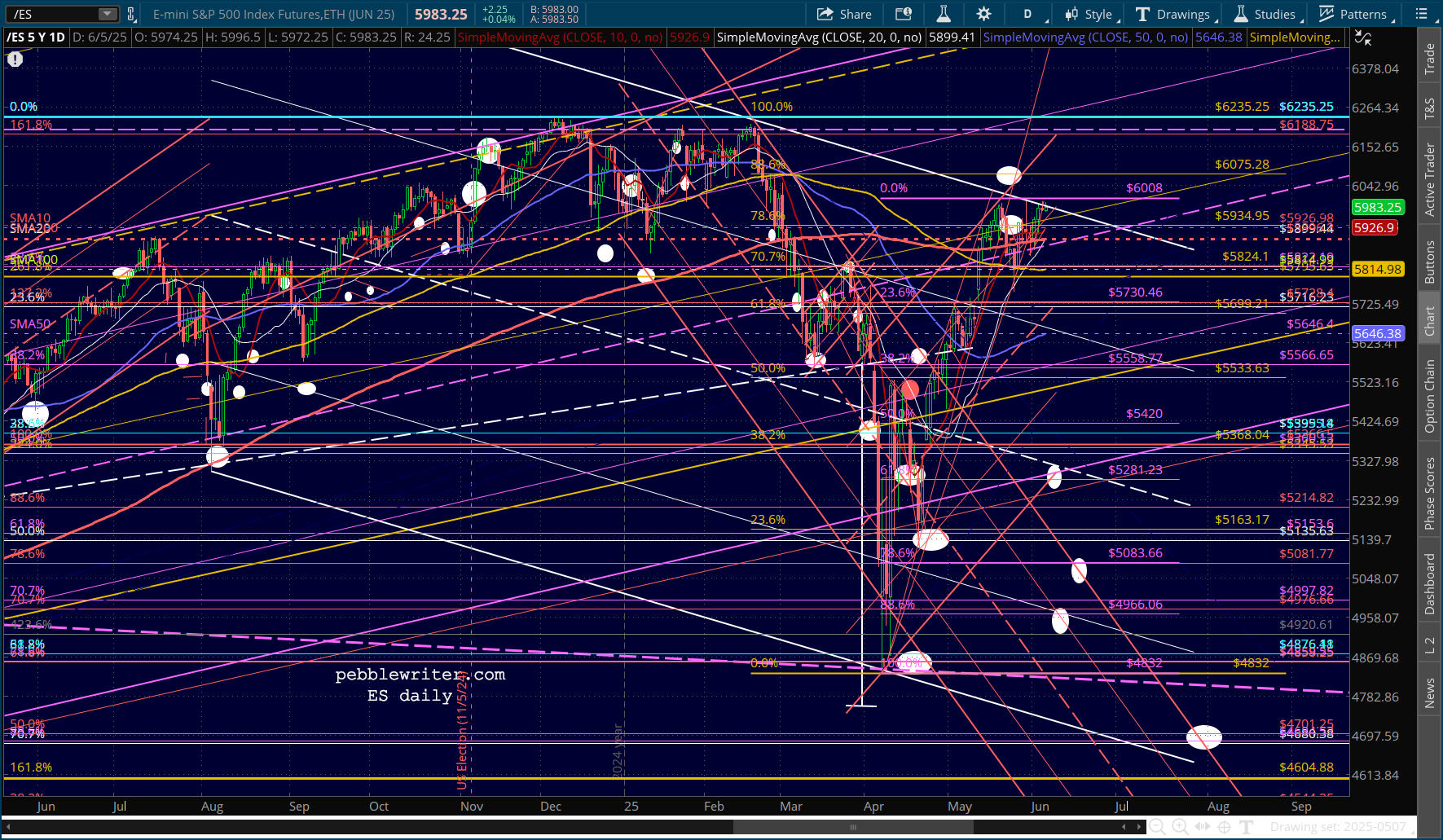Click the Nov label on the time axis

(x=472, y=807)
